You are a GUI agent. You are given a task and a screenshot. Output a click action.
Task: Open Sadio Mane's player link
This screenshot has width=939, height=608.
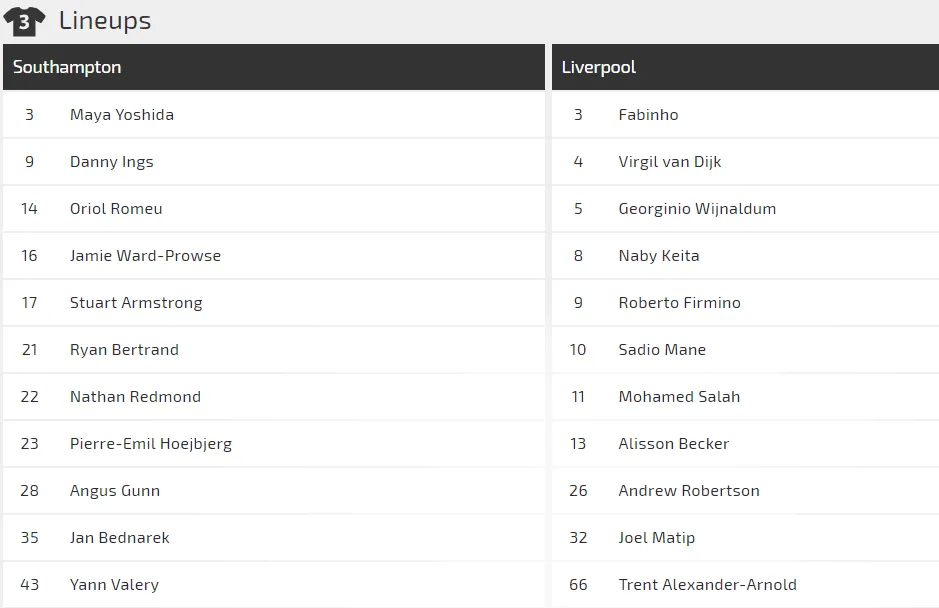[662, 350]
